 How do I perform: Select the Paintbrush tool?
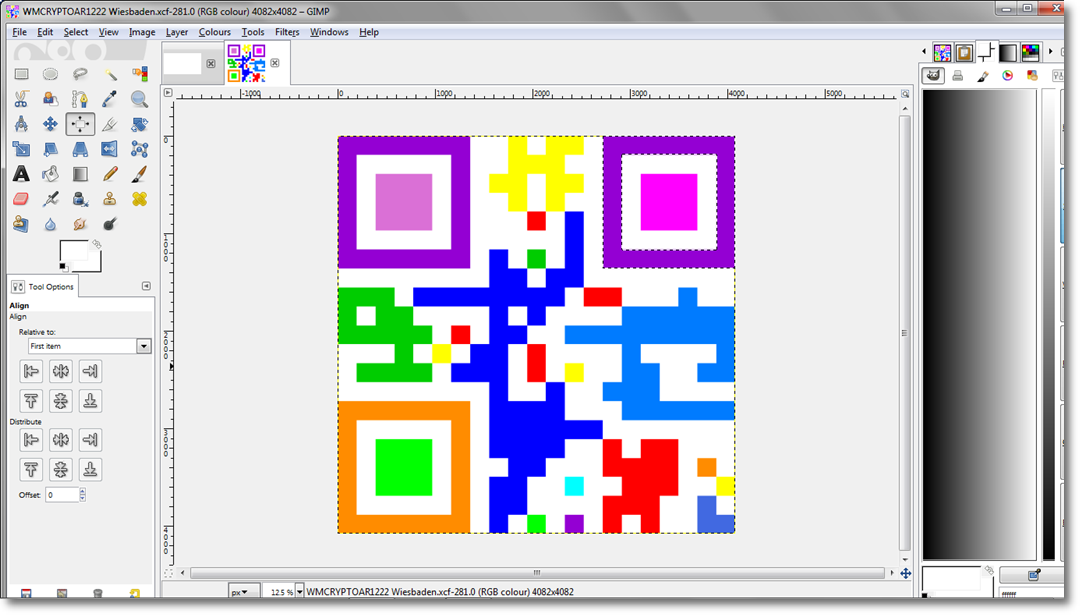(x=139, y=174)
